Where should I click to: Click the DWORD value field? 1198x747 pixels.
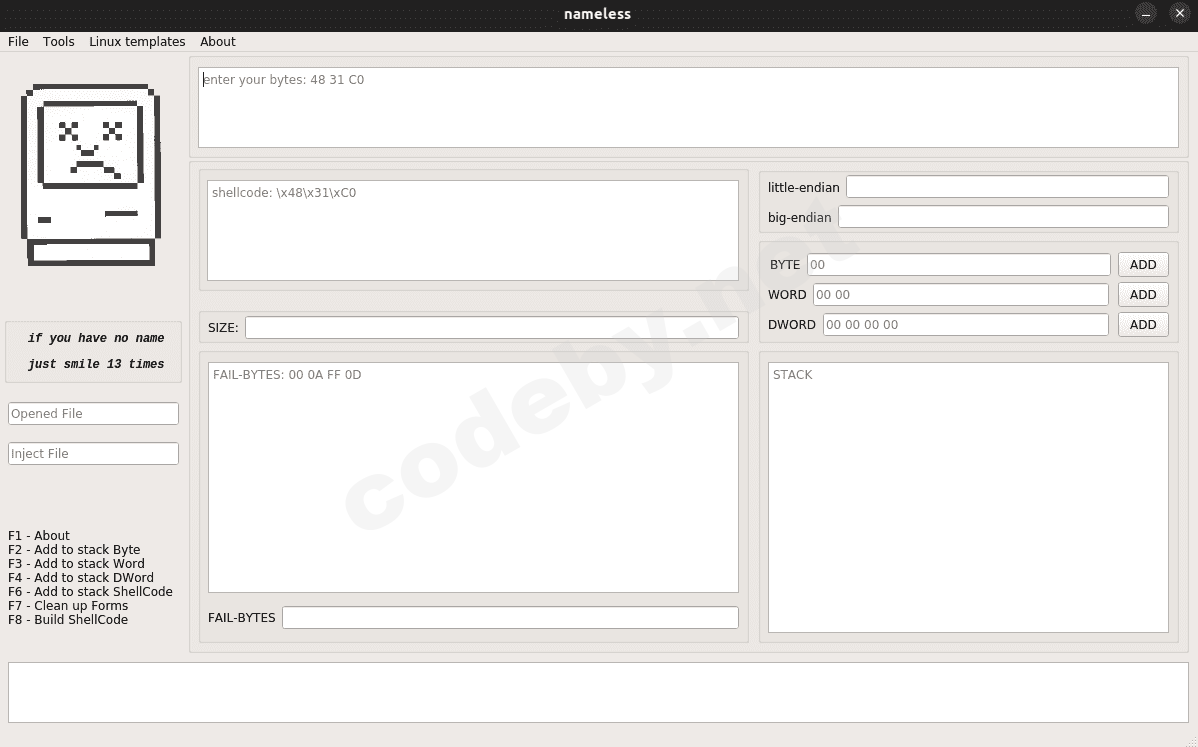click(x=966, y=324)
